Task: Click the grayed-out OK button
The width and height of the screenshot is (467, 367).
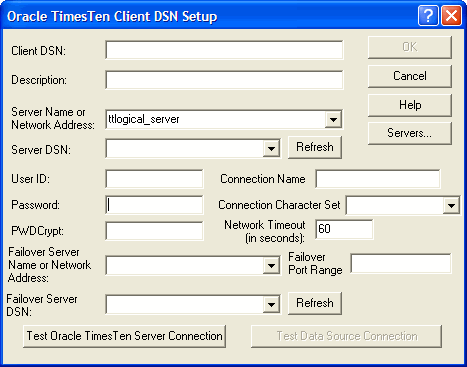Action: (x=410, y=47)
